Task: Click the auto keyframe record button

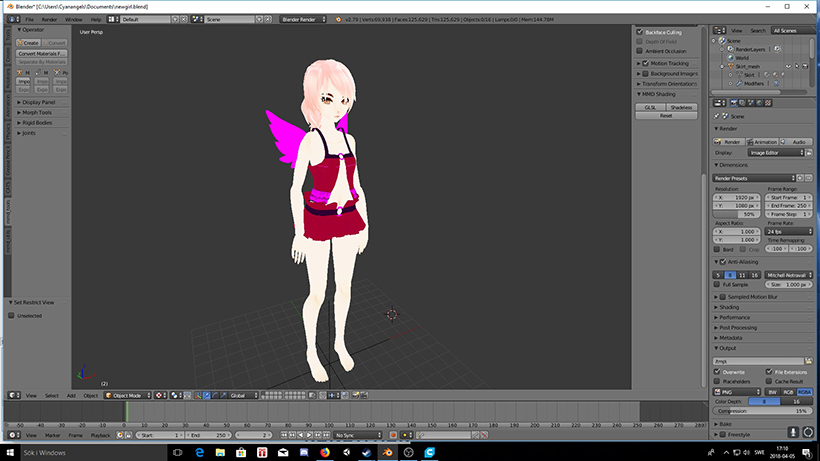Action: 393,435
